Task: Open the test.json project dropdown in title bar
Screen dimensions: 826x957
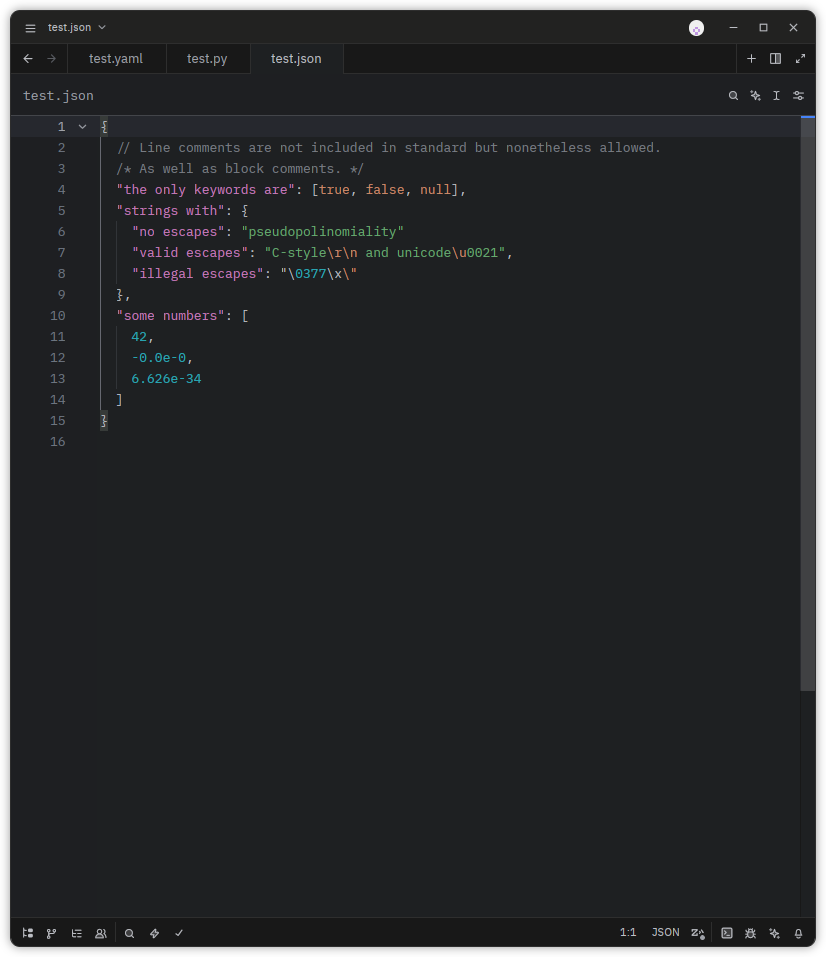Action: point(77,27)
